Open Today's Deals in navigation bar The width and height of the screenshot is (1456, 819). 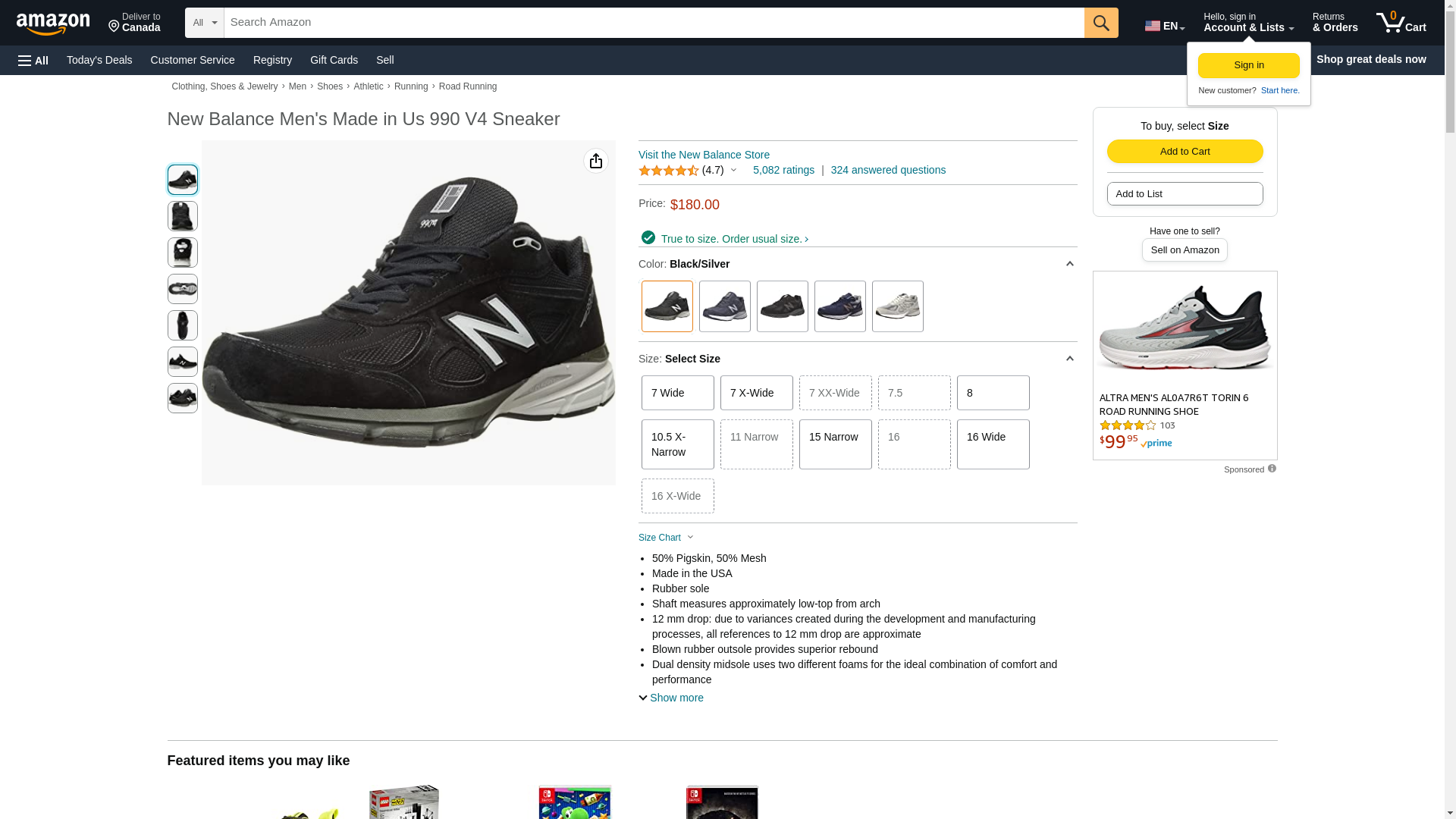[99, 60]
